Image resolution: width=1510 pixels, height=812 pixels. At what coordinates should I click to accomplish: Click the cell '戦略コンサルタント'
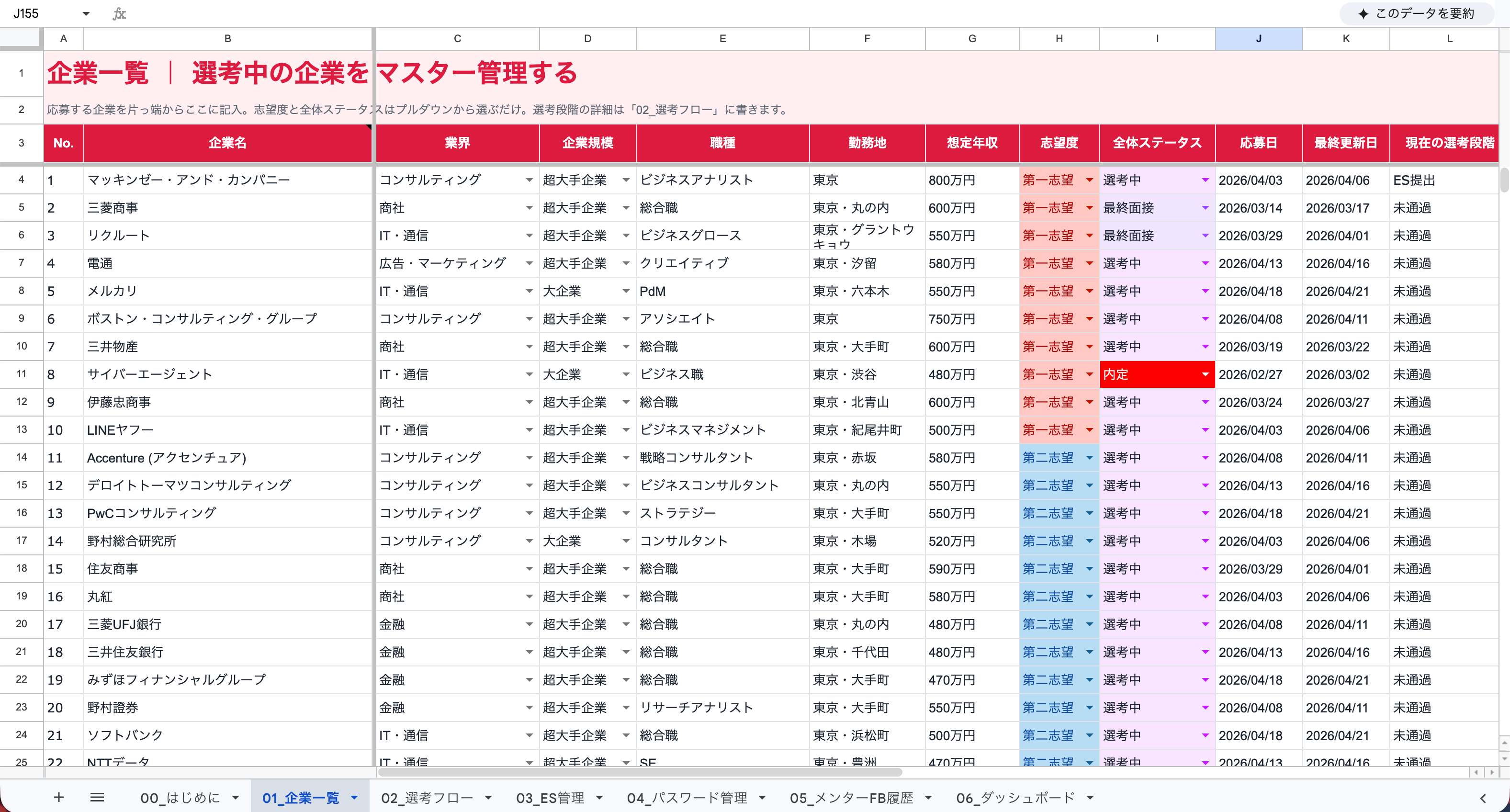coord(722,457)
